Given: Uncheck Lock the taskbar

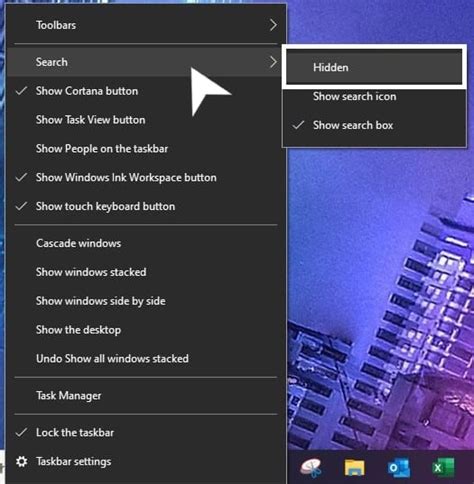Looking at the screenshot, I should pos(146,433).
